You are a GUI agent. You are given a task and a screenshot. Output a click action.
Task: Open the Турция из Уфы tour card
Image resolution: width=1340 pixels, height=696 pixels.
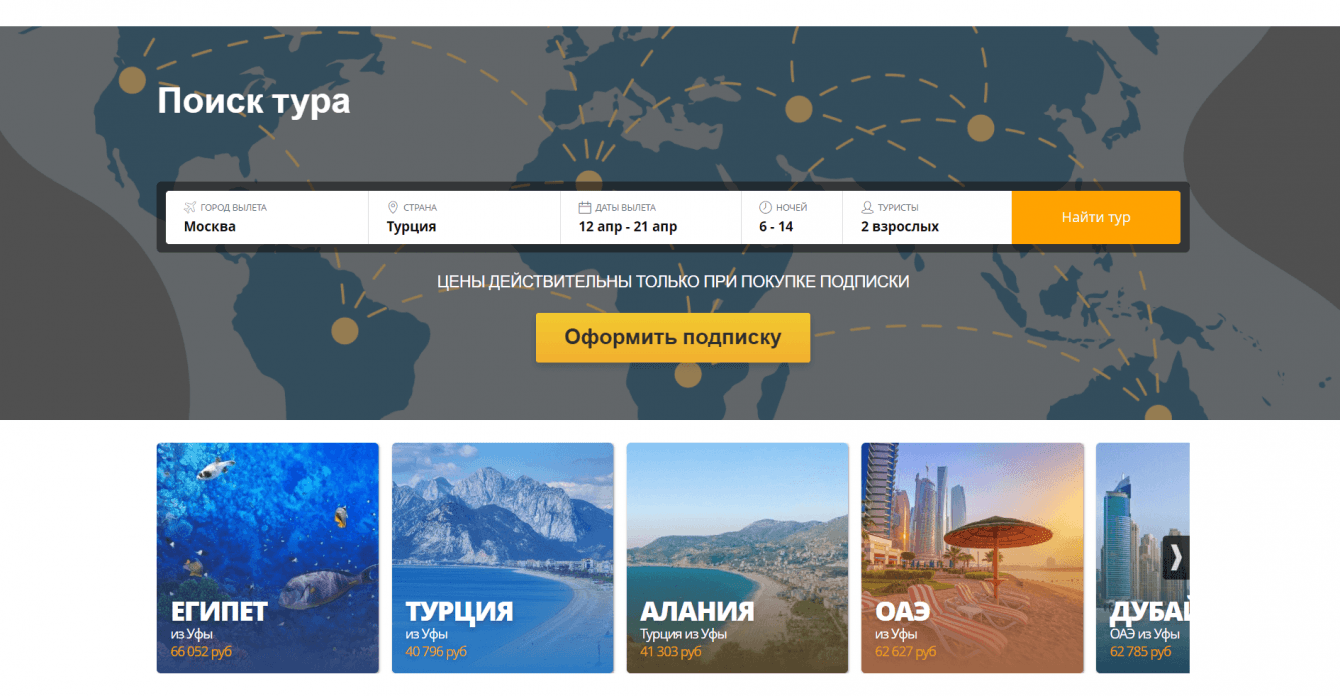[503, 558]
